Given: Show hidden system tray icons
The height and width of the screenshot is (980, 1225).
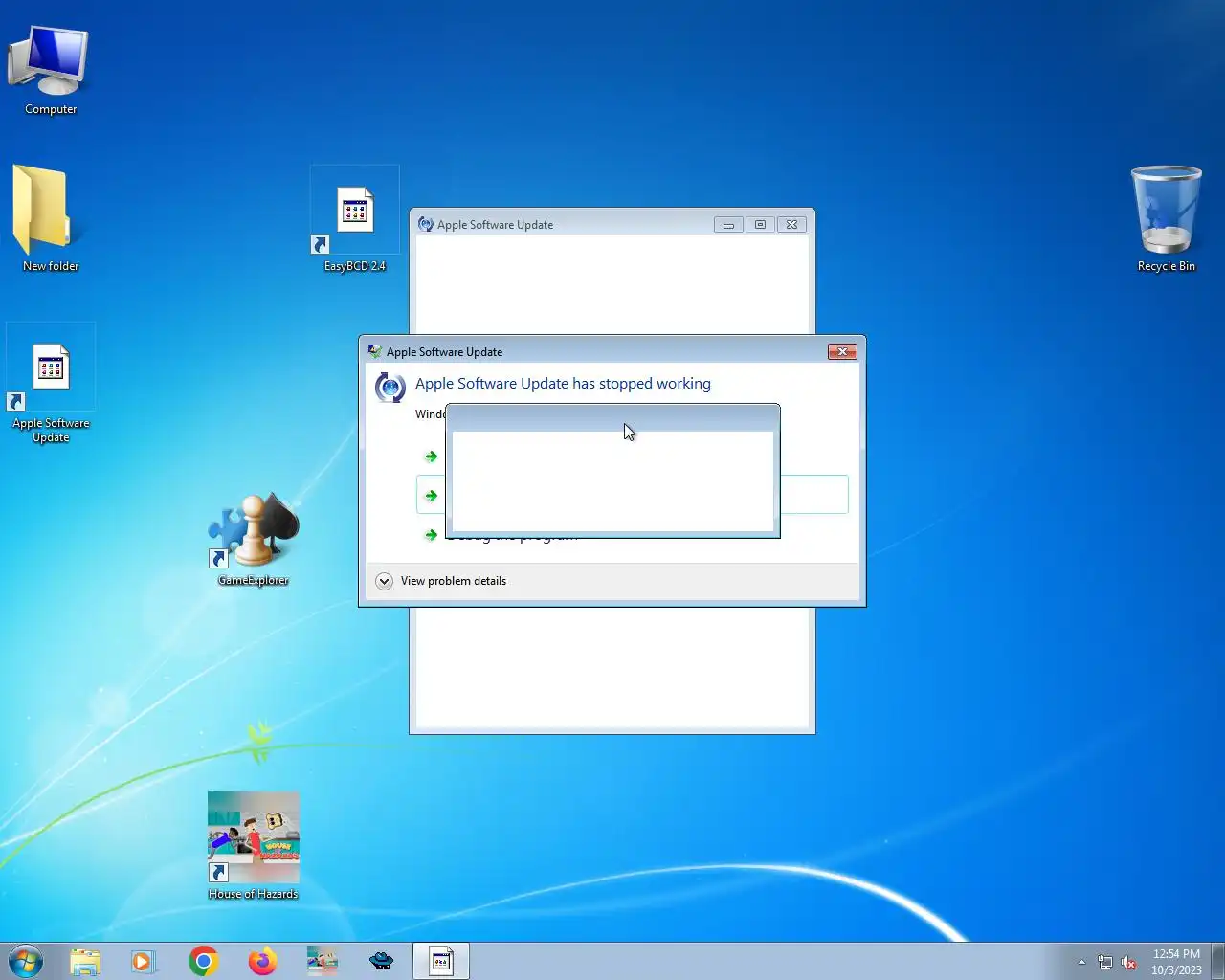Looking at the screenshot, I should tap(1081, 962).
